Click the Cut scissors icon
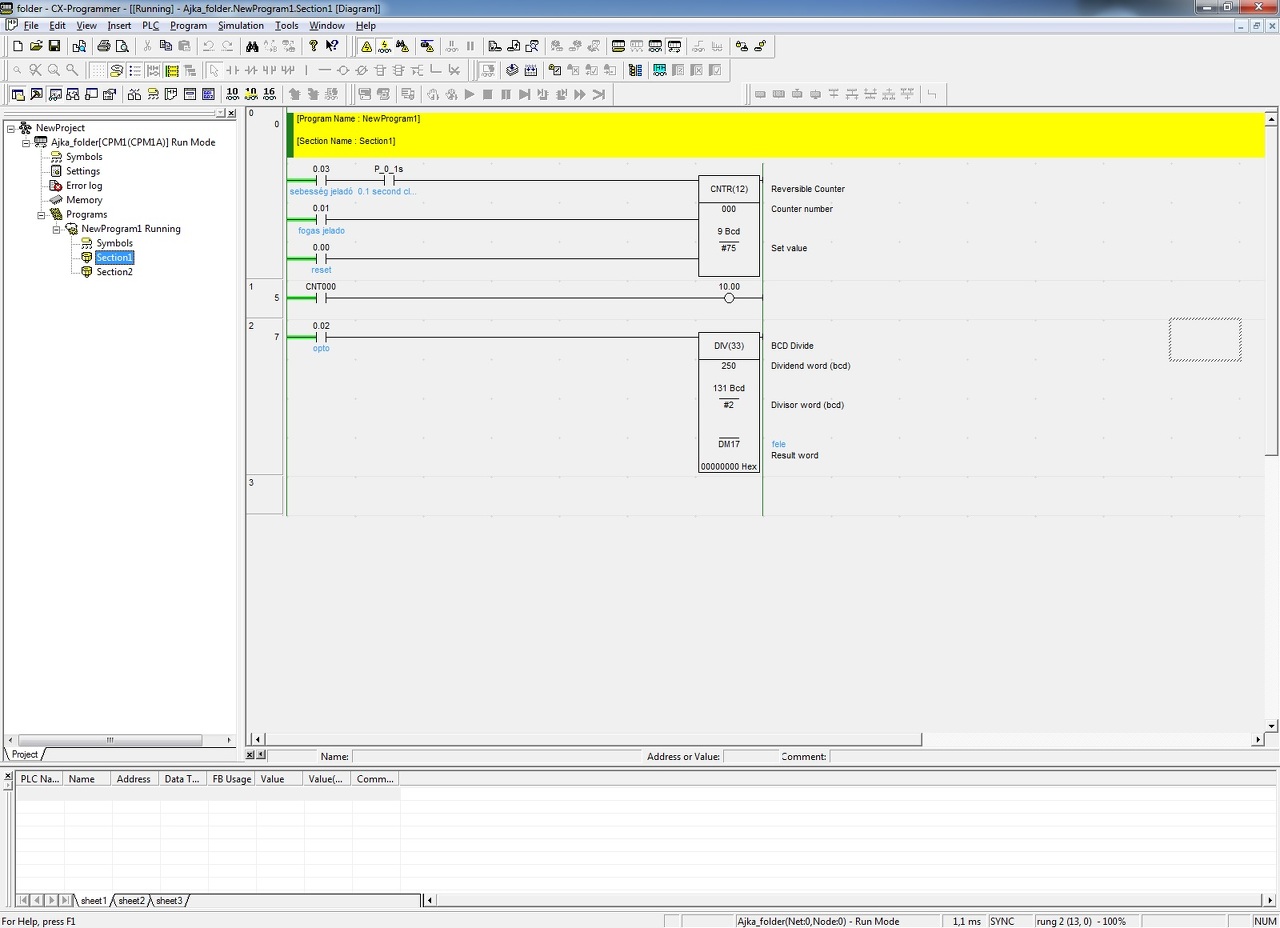 click(148, 46)
